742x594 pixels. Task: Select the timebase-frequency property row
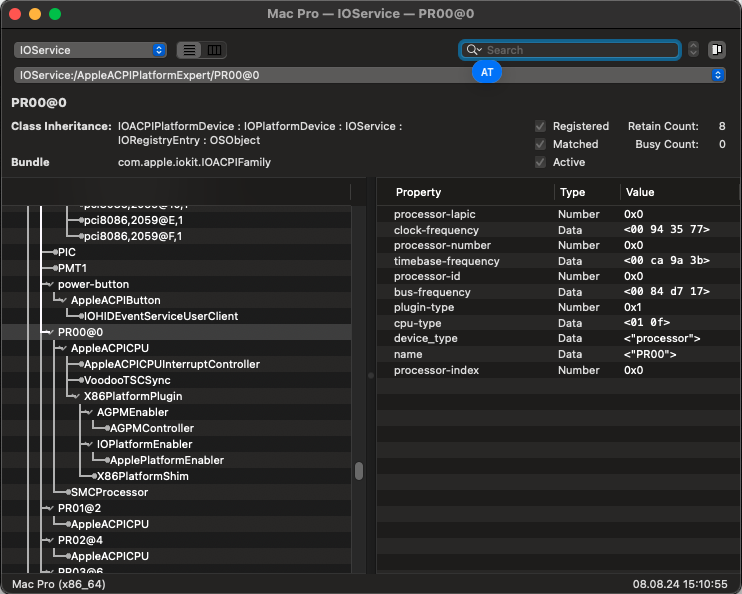click(x=558, y=261)
